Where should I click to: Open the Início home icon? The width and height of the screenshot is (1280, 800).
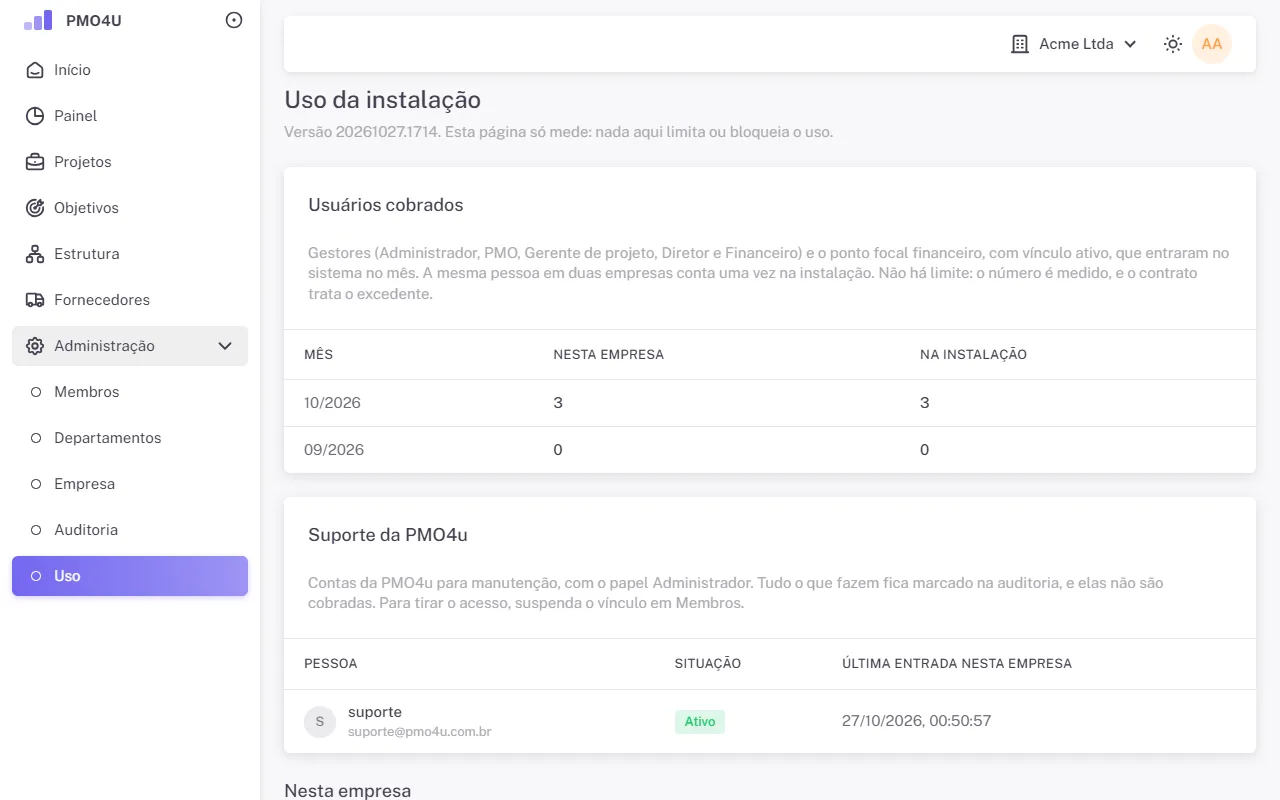[35, 70]
